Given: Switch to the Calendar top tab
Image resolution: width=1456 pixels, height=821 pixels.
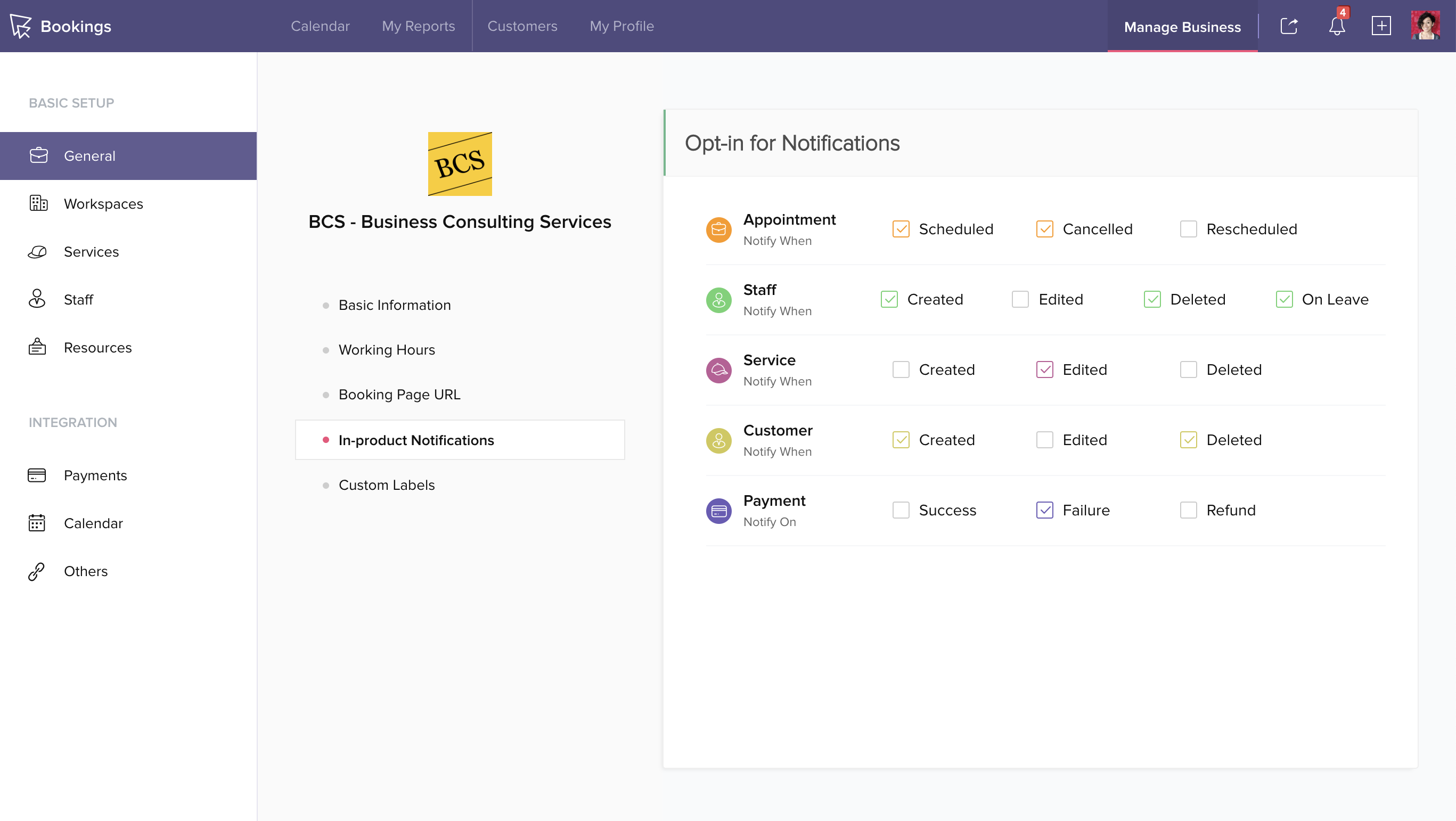Looking at the screenshot, I should [x=320, y=26].
